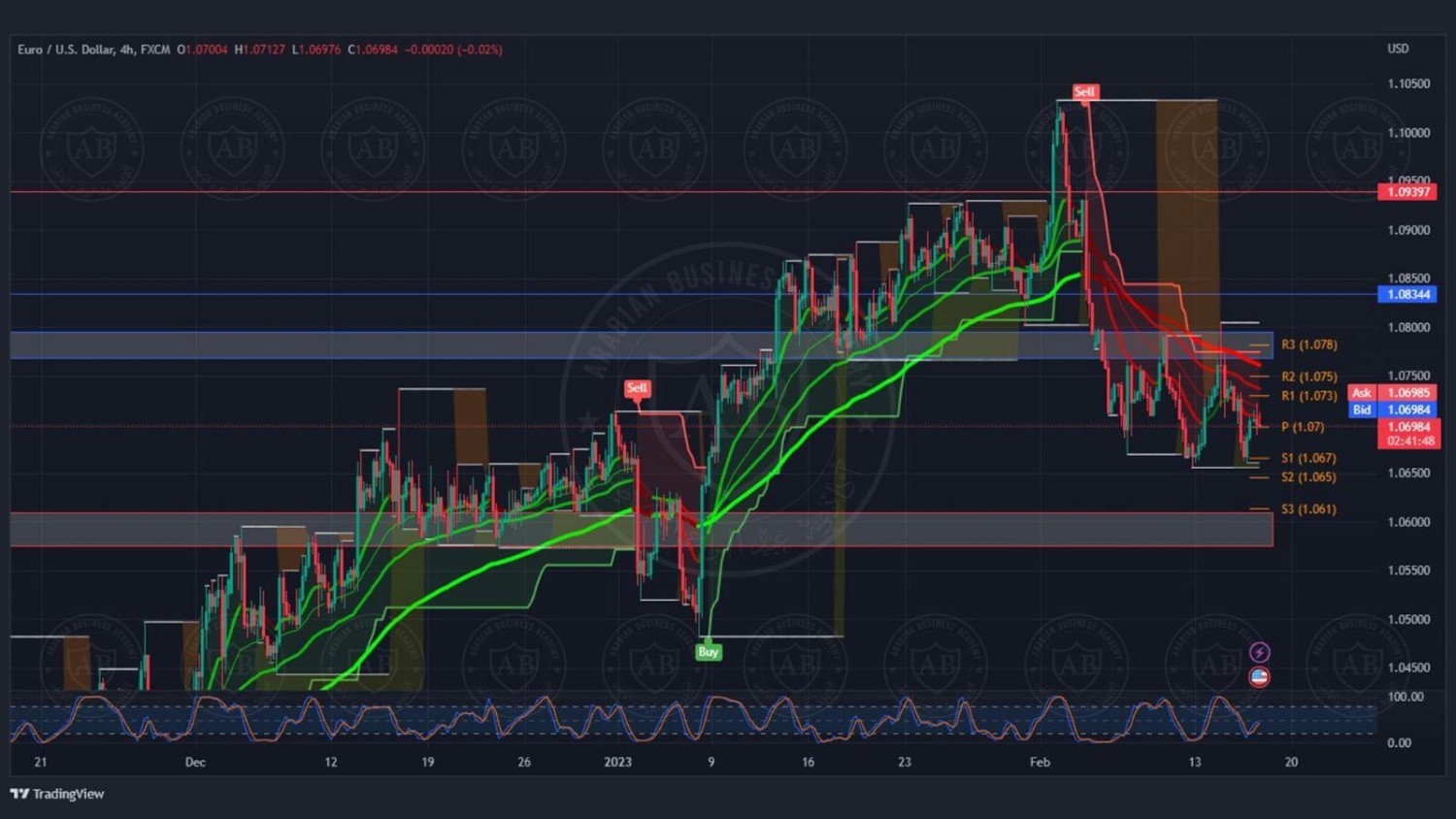The width and height of the screenshot is (1456, 819).
Task: Click the low value L1.06976
Action: [x=316, y=49]
